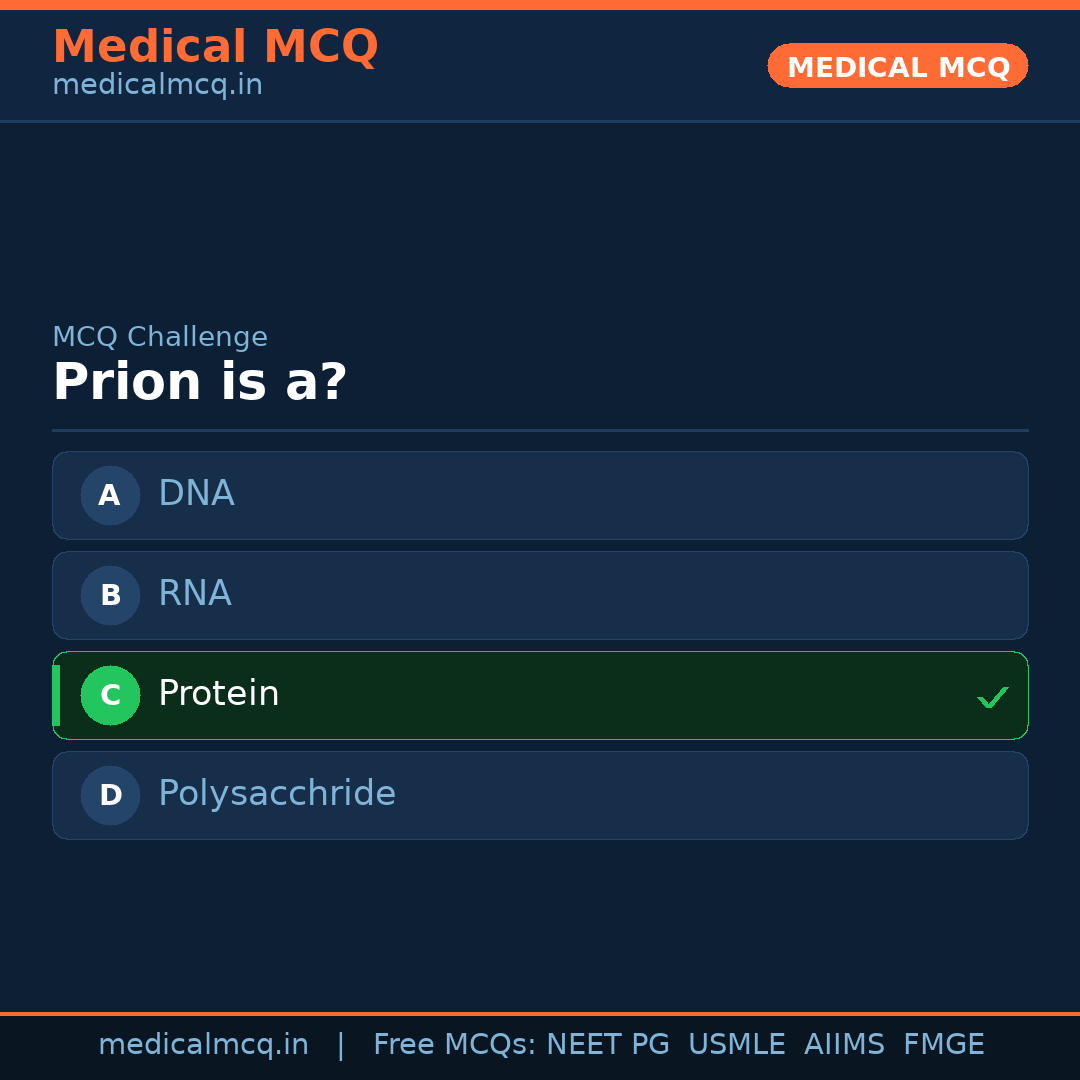Click the green C badge on the Protein option
Viewport: 1080px width, 1080px height.
(x=110, y=695)
